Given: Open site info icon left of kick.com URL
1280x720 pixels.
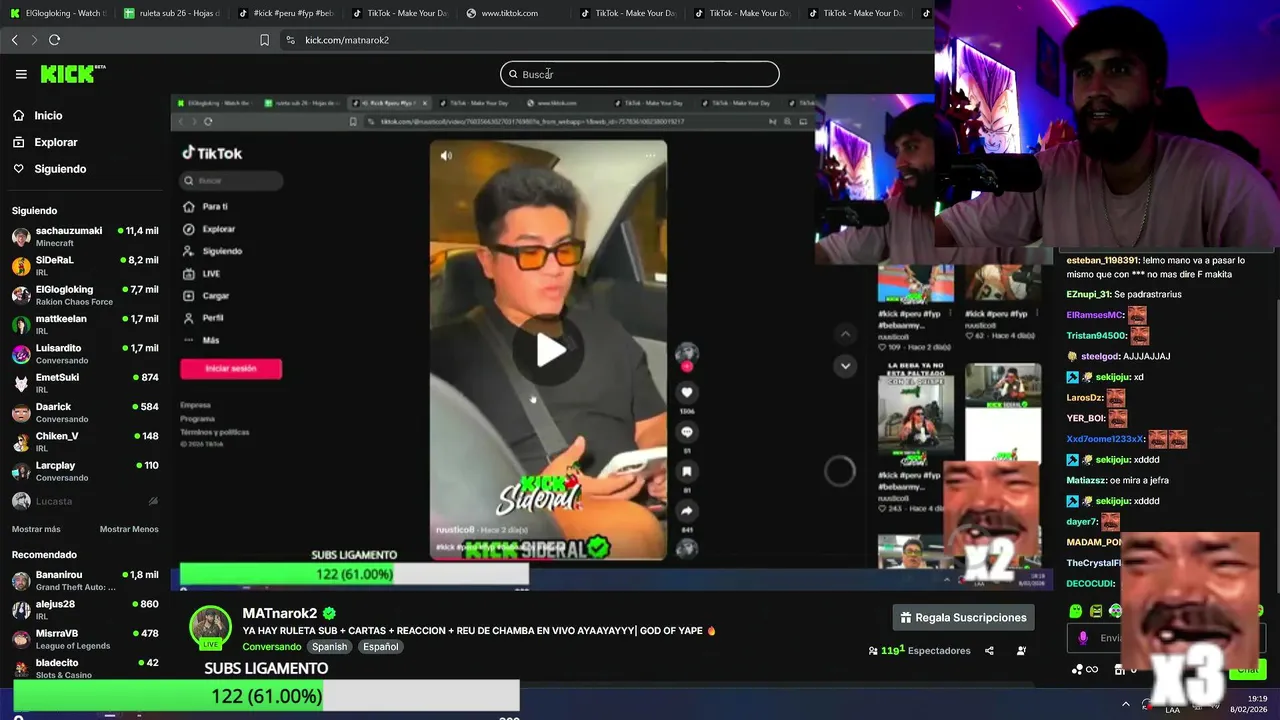Looking at the screenshot, I should coord(290,40).
